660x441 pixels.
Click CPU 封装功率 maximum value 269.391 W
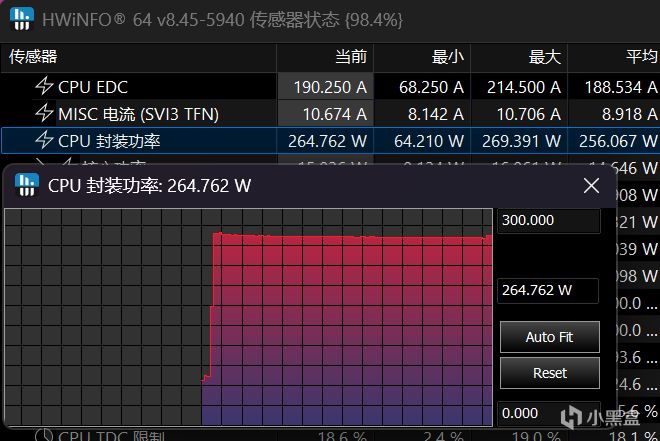522,141
